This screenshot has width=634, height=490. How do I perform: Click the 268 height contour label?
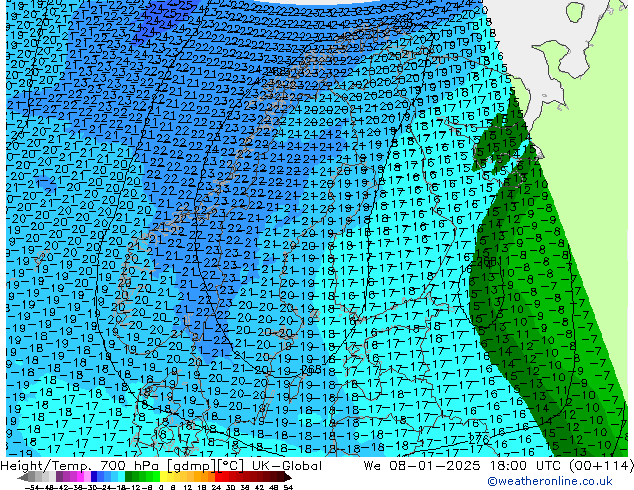pyautogui.click(x=311, y=369)
